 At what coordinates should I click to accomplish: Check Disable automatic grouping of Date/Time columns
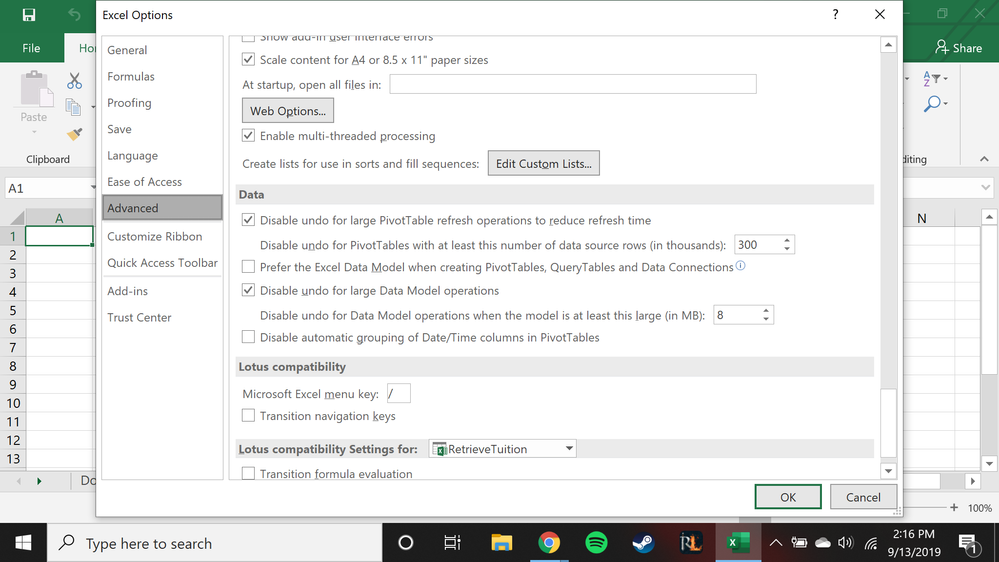click(x=248, y=336)
